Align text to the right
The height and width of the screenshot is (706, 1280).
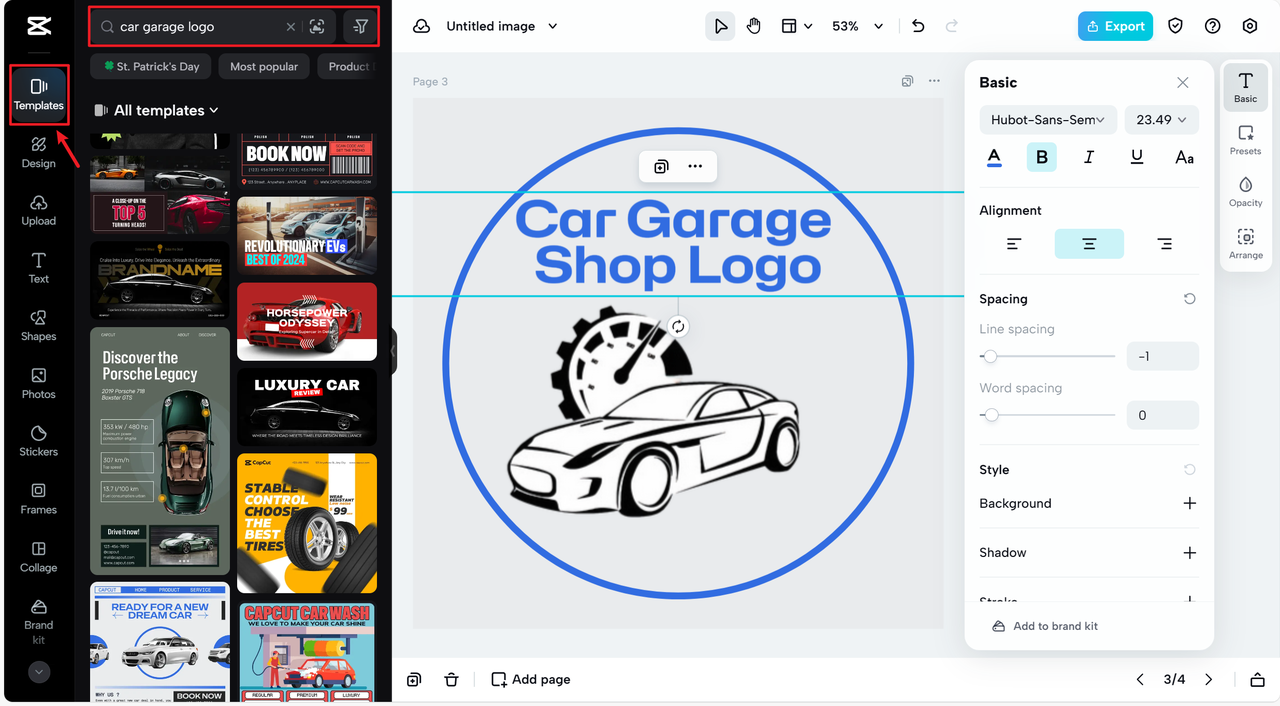1164,244
